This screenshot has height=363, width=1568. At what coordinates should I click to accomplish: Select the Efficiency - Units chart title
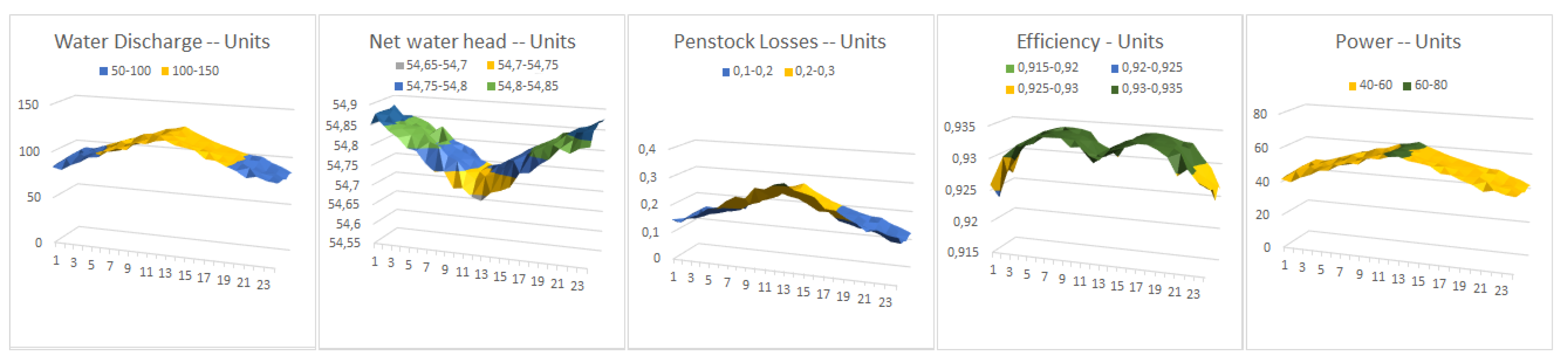pyautogui.click(x=1090, y=41)
